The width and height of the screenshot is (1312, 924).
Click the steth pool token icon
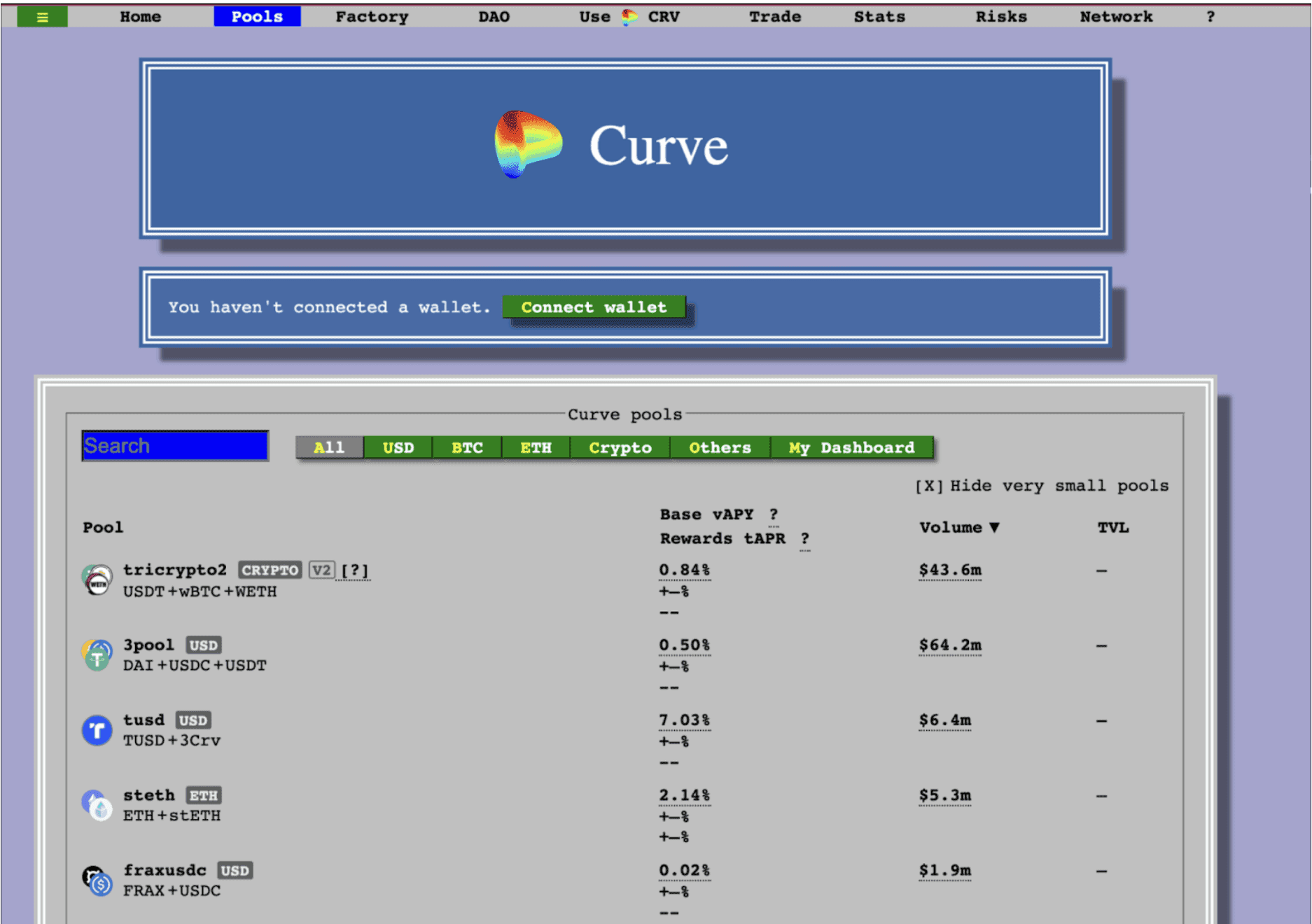click(x=97, y=805)
